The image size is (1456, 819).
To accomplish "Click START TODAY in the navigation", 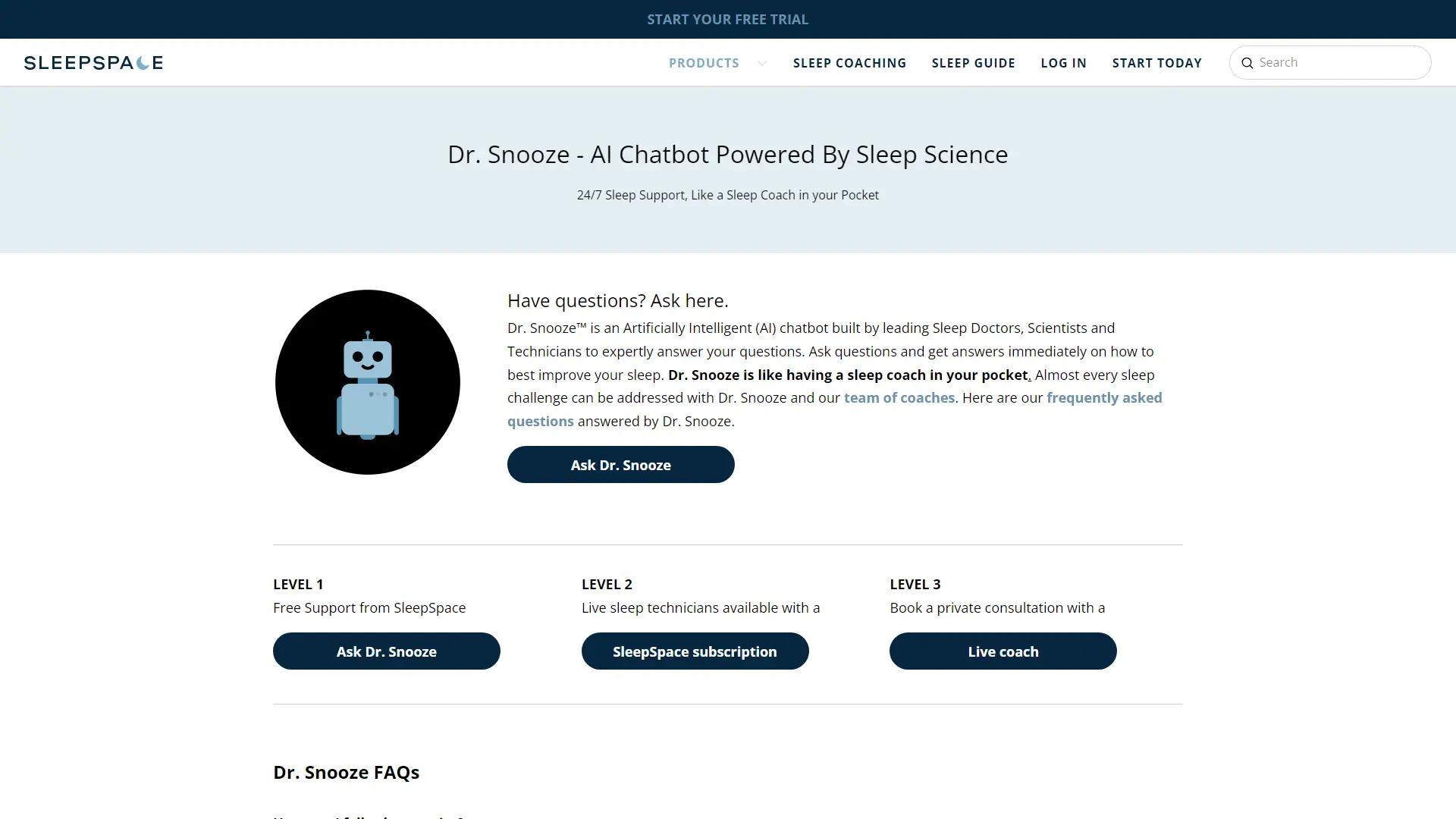I will (1156, 63).
